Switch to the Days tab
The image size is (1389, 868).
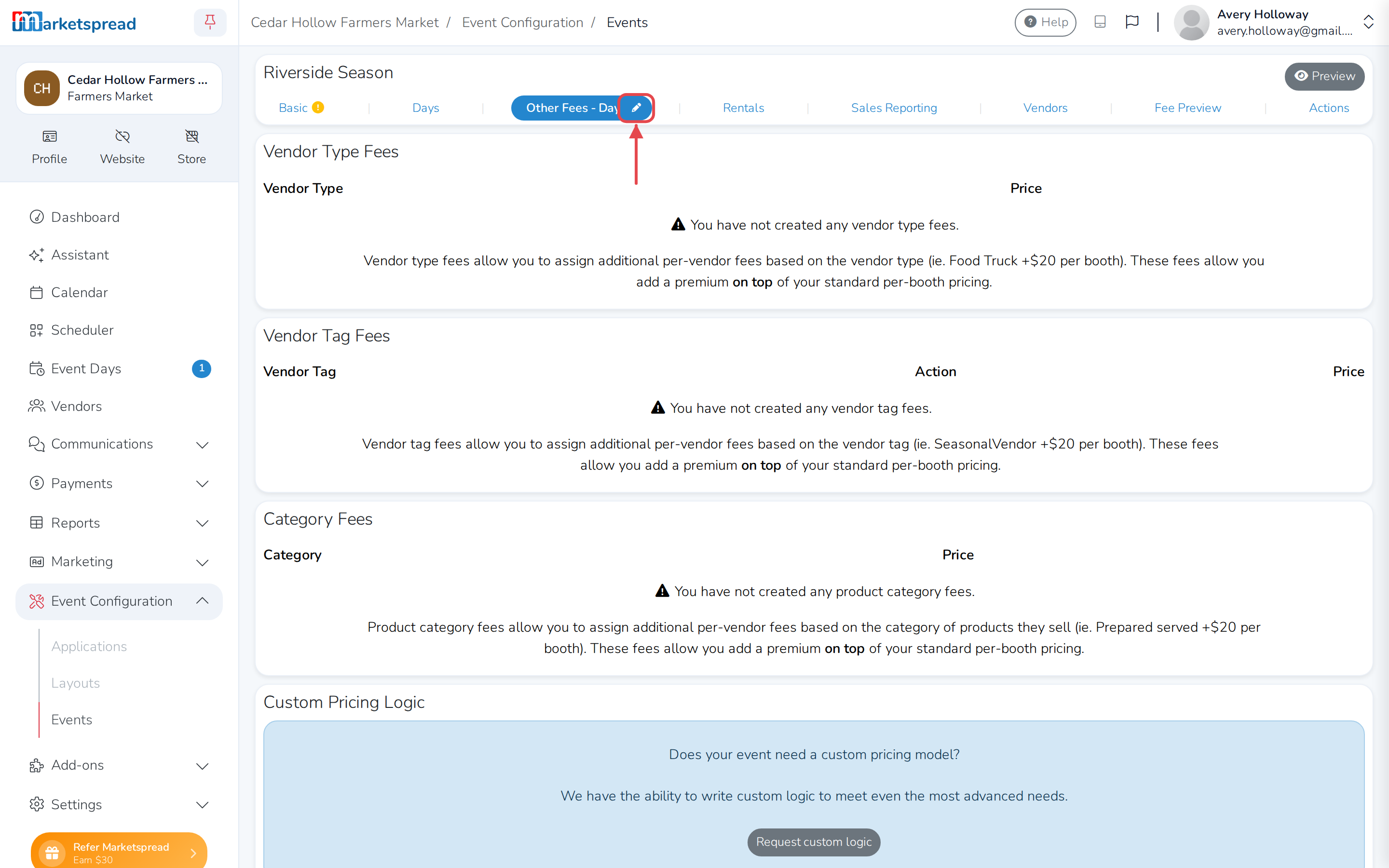[425, 108]
